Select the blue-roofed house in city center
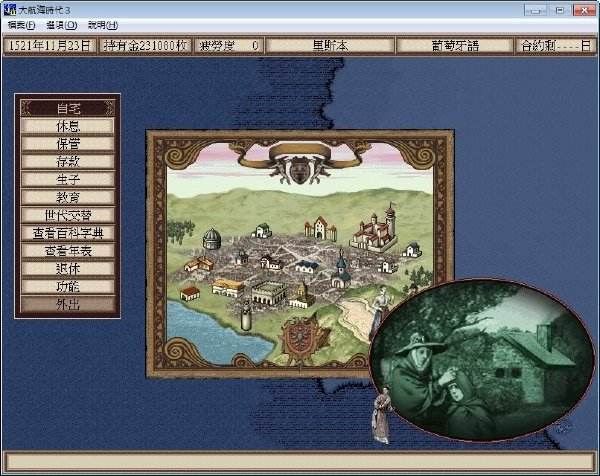This screenshot has height=476, width=600. [307, 266]
